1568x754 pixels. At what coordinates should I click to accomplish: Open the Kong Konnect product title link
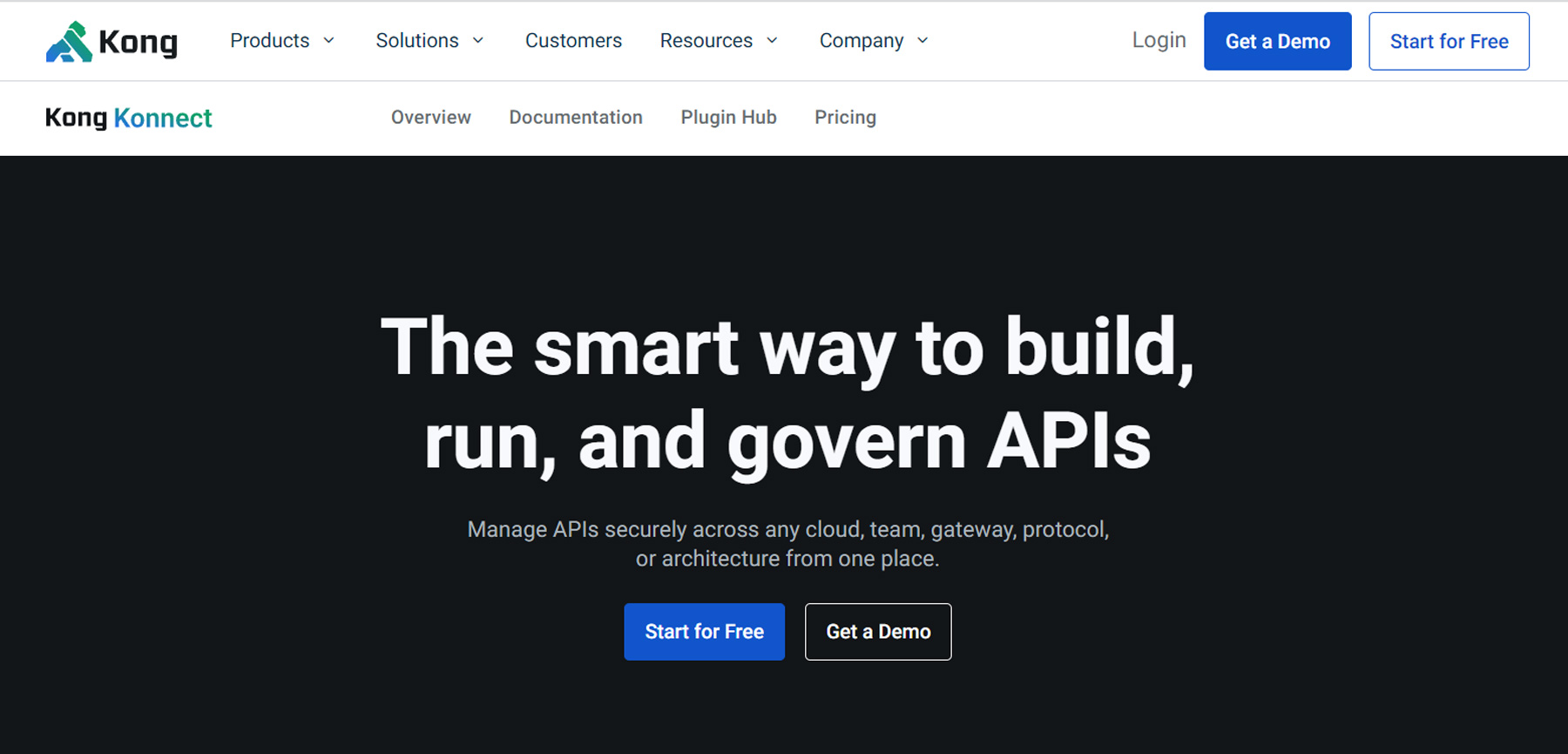pyautogui.click(x=128, y=118)
